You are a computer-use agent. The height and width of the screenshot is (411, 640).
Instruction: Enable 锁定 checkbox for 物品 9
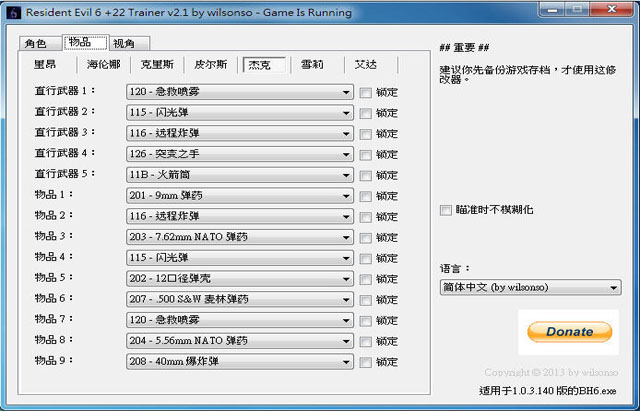tap(365, 362)
